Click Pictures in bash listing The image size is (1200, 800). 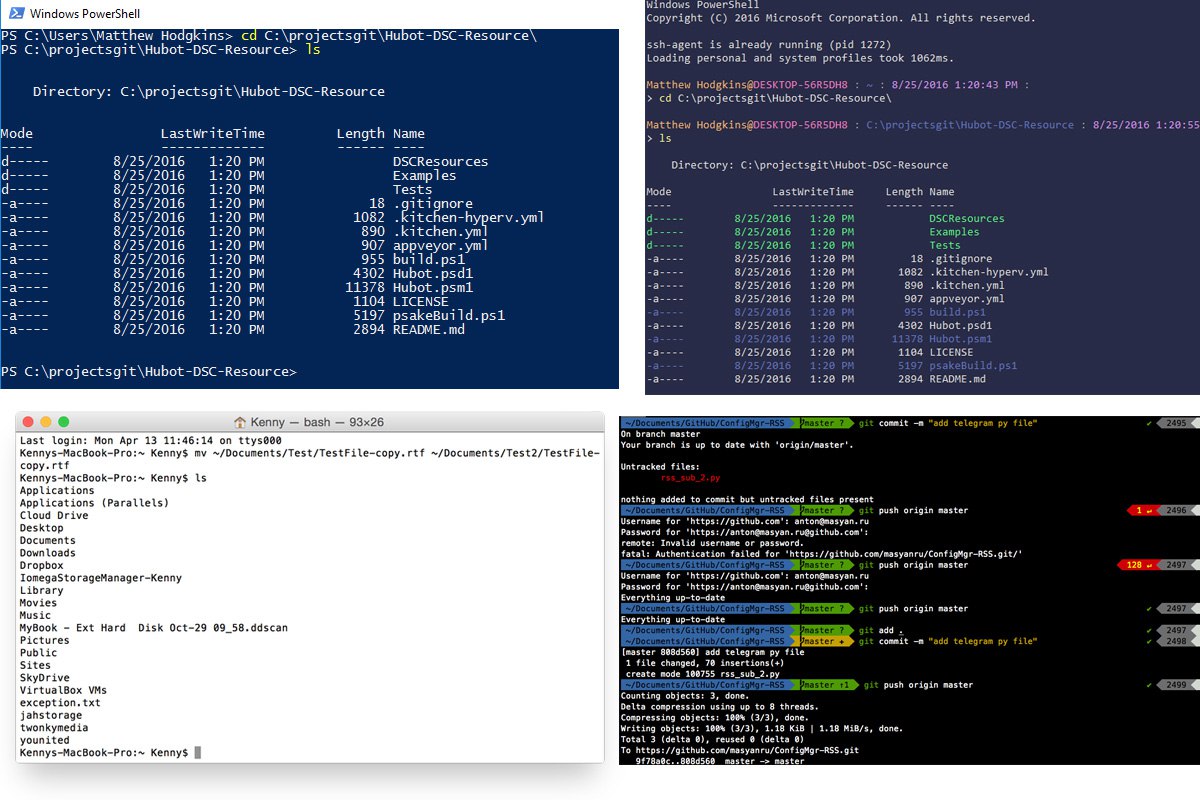[x=45, y=640]
